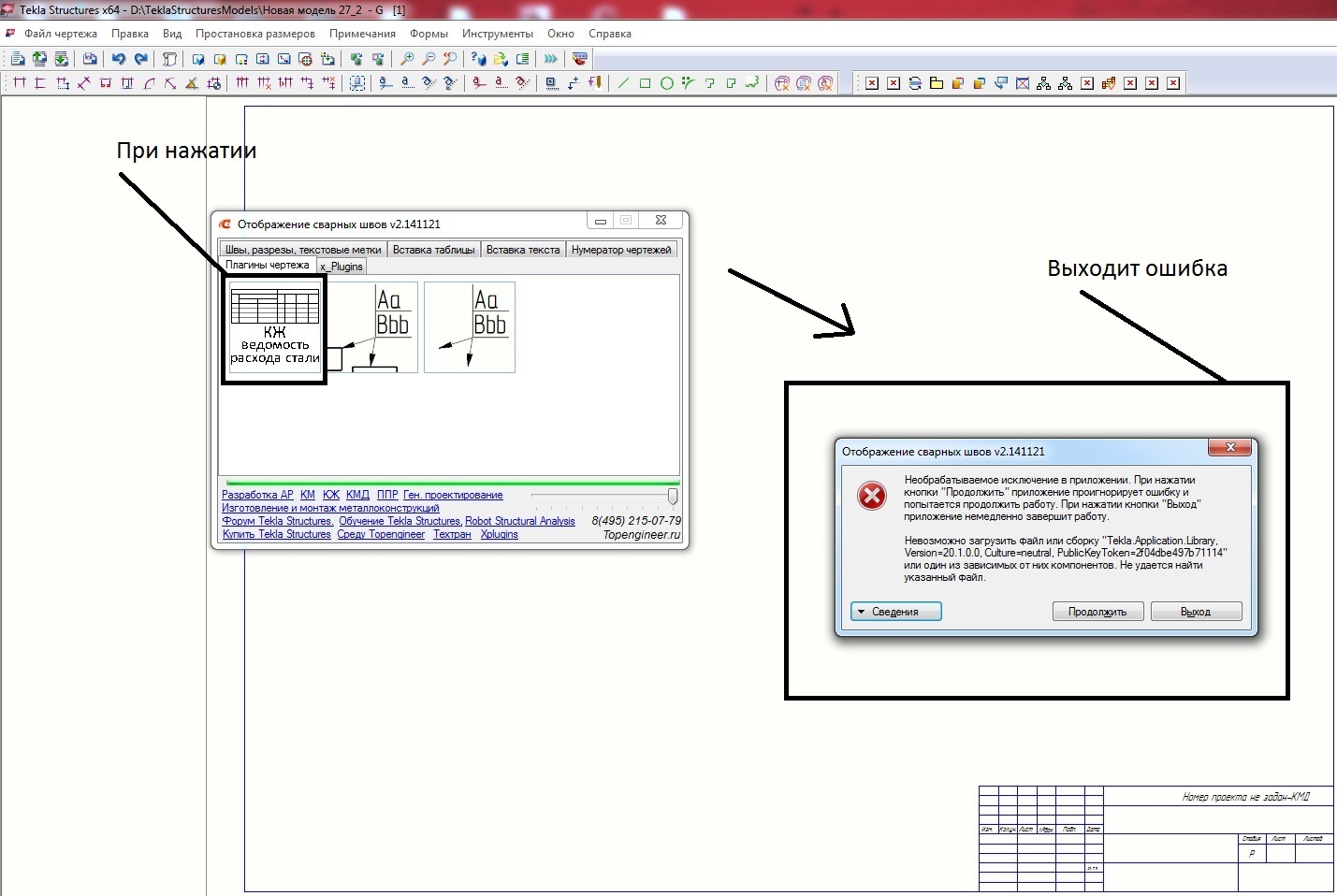Viewport: 1337px width, 896px height.
Task: Open the Простановка размеров menu
Action: click(x=254, y=34)
